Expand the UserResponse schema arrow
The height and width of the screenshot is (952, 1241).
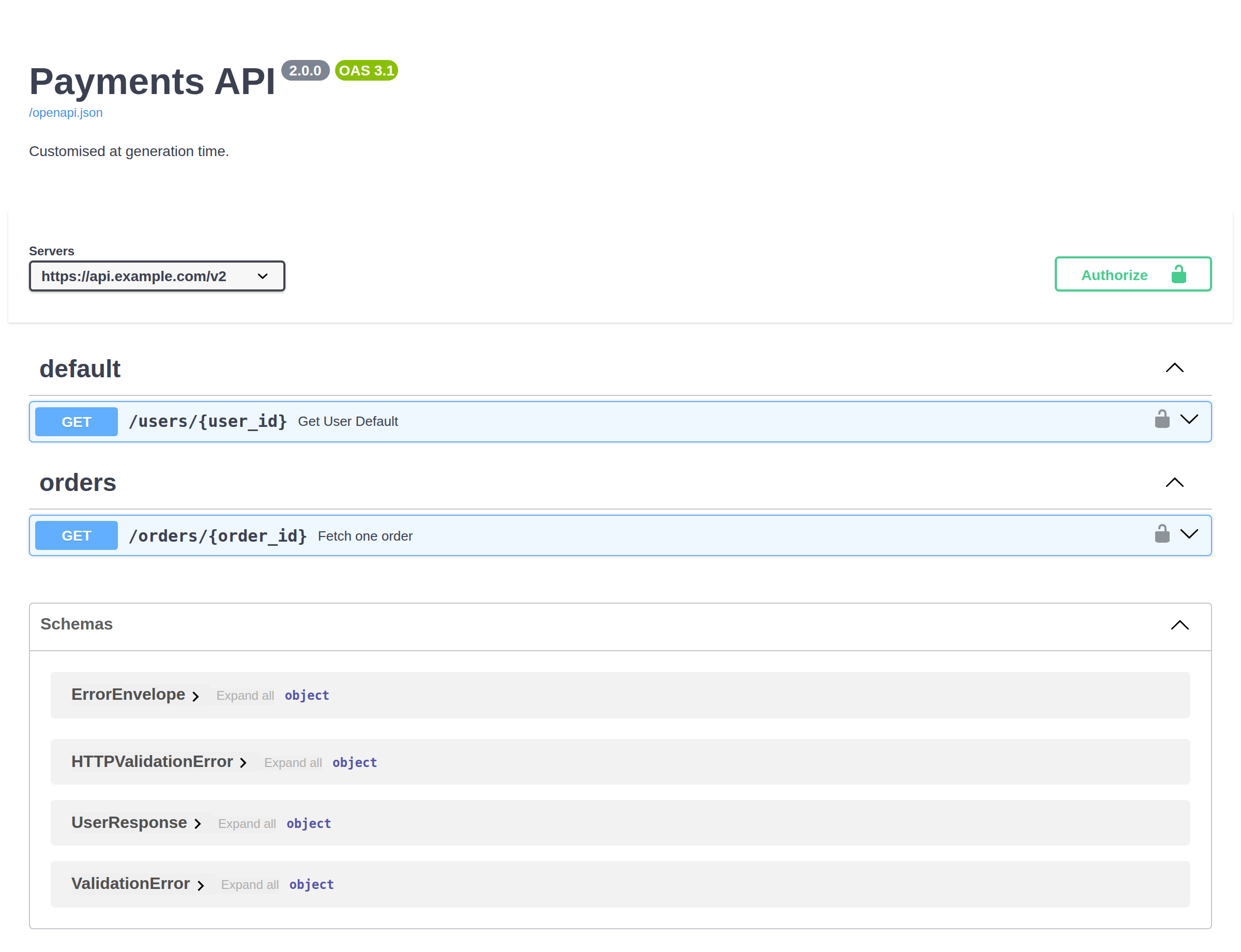[198, 824]
